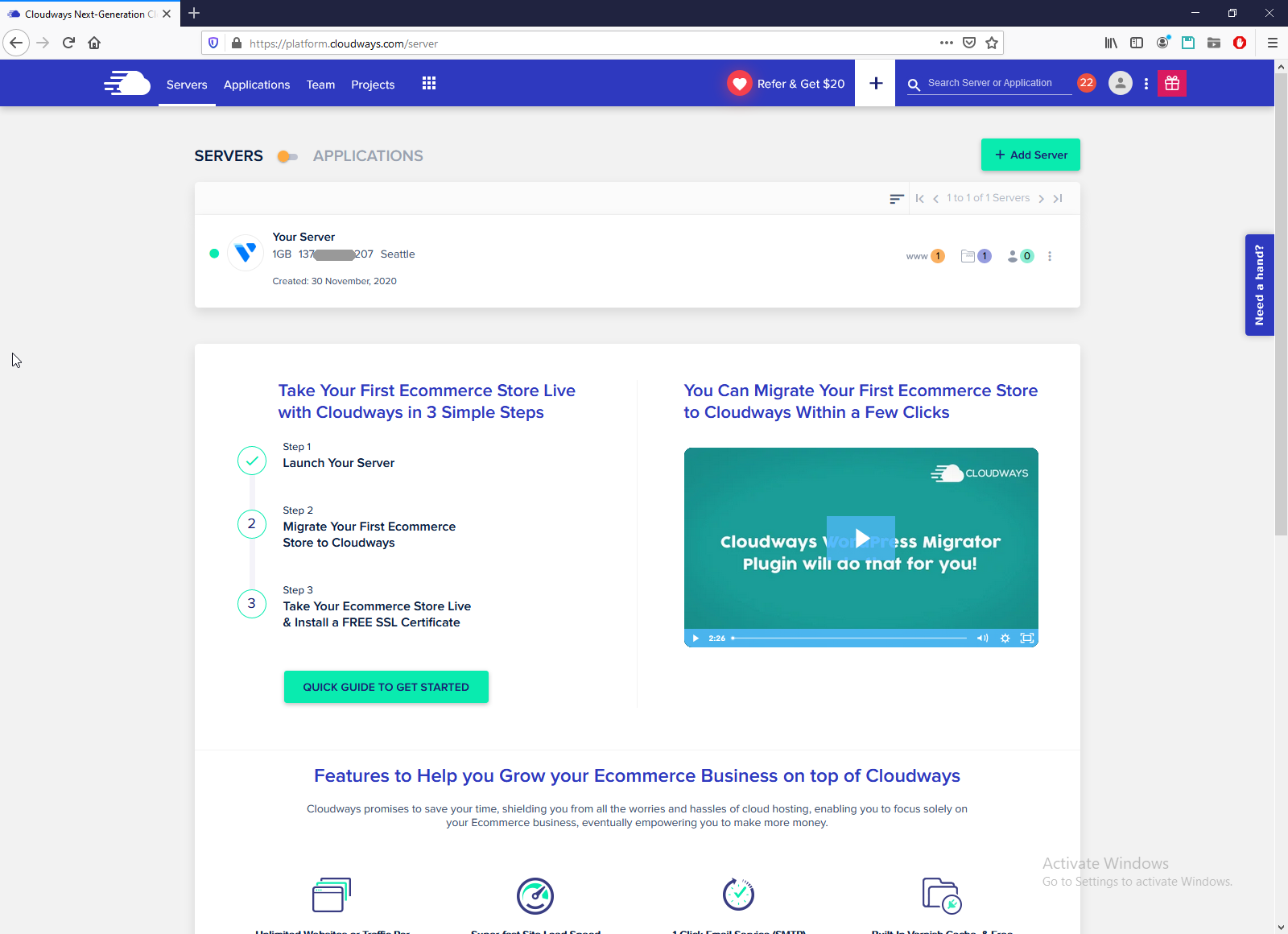
Task: Open the Team nav tab
Action: tap(320, 85)
